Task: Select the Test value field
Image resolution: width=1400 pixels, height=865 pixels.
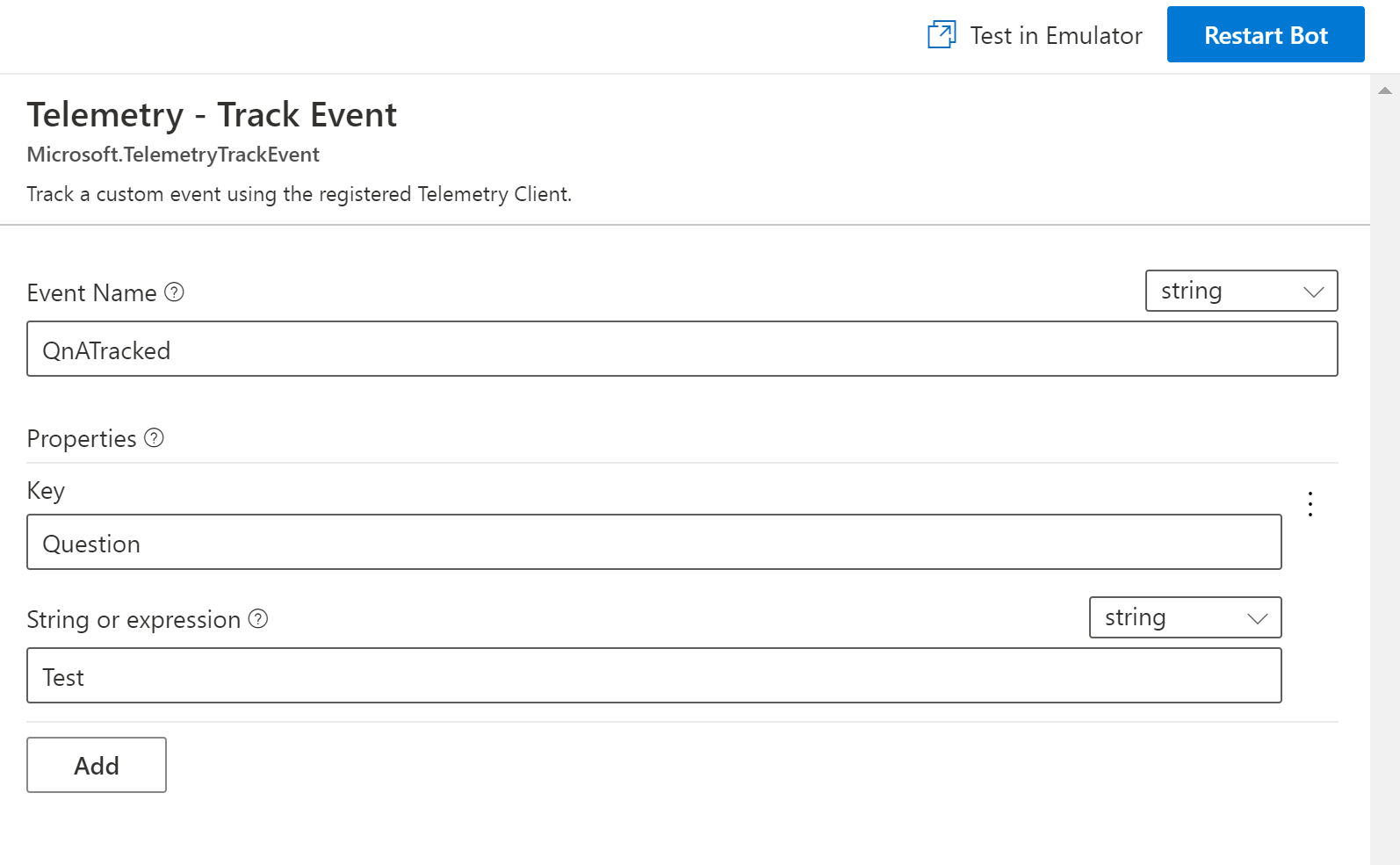Action: coord(653,675)
